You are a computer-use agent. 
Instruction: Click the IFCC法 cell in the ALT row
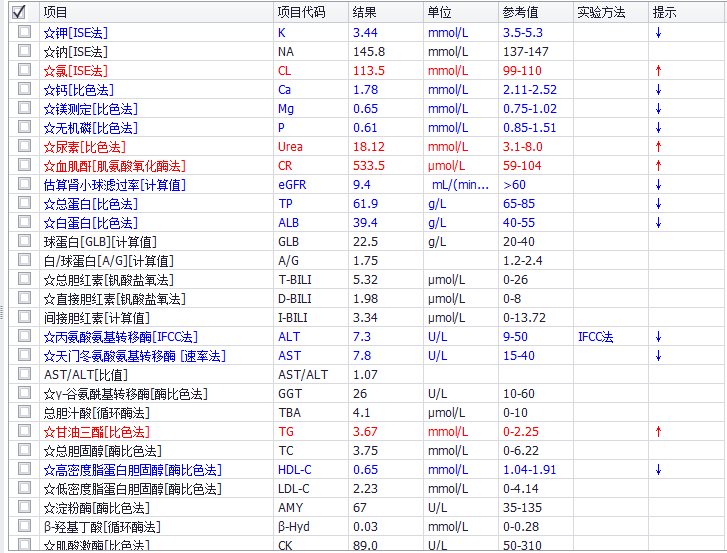coord(596,337)
